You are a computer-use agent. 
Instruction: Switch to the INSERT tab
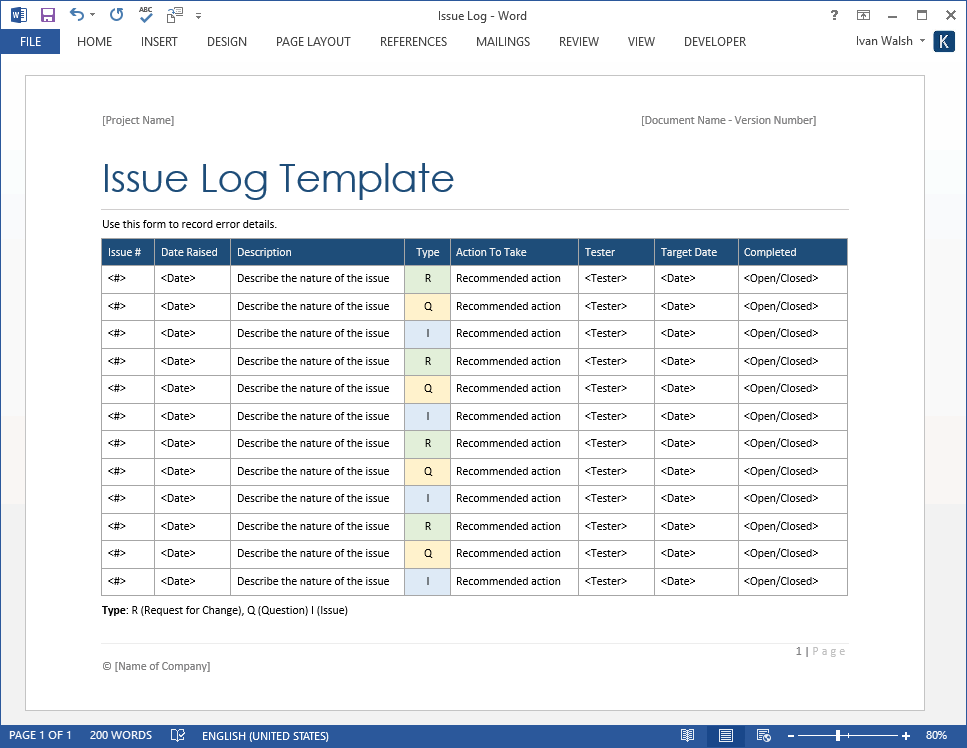(158, 41)
